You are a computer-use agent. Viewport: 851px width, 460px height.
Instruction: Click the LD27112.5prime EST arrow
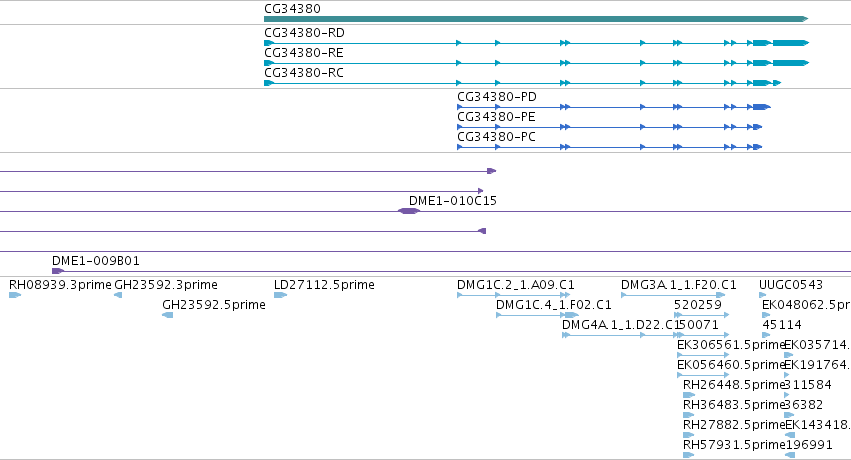280,295
